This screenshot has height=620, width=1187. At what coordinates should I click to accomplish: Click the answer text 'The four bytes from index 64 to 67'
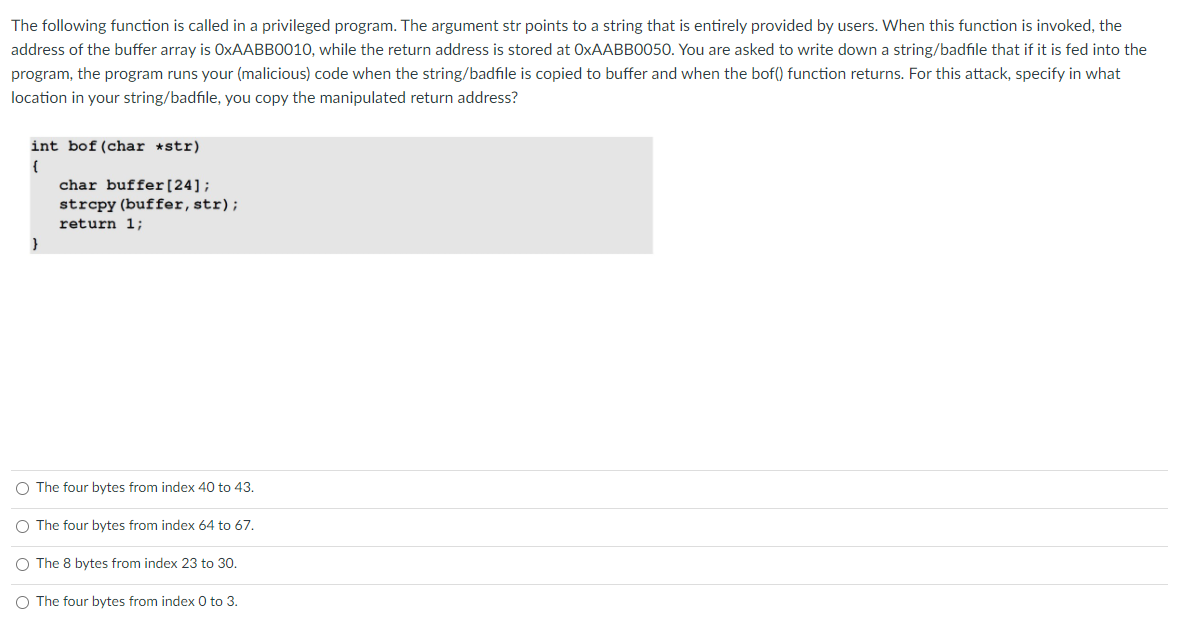144,525
